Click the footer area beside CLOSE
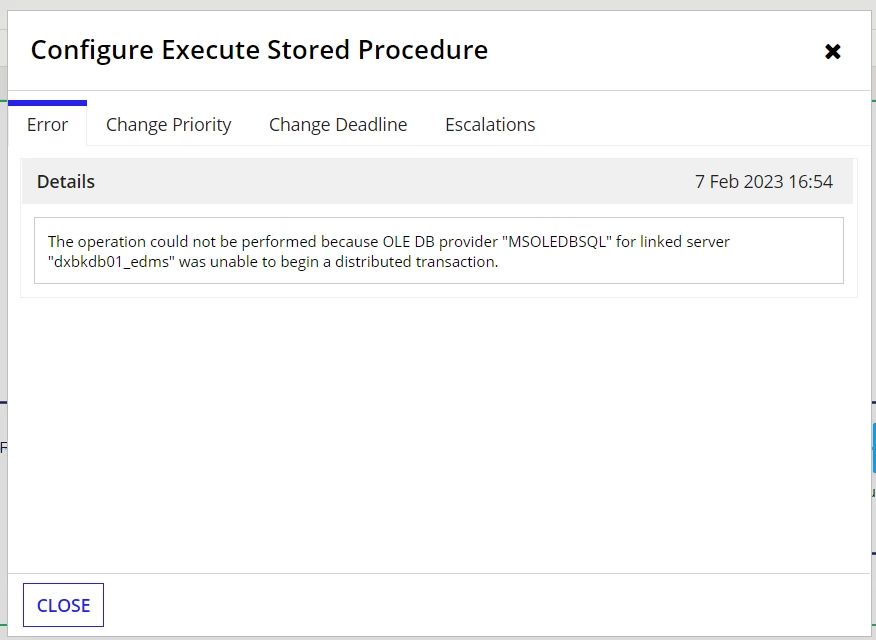Screen dimensions: 876x640 pos(486,605)
